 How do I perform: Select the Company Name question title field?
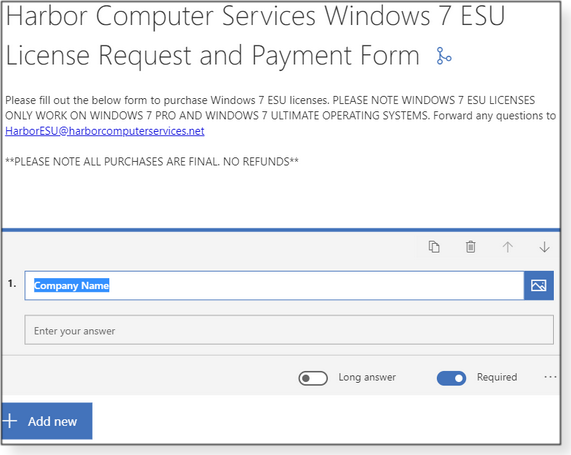coord(274,285)
